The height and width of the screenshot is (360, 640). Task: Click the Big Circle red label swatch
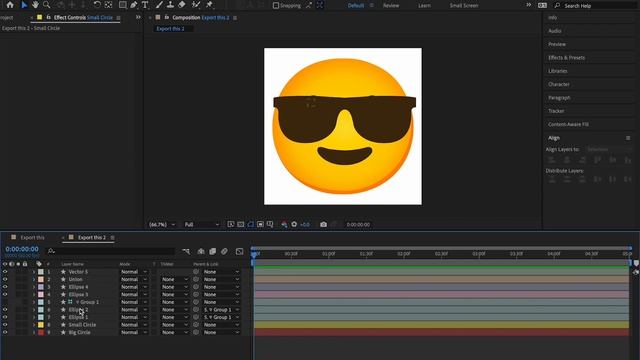click(x=41, y=332)
